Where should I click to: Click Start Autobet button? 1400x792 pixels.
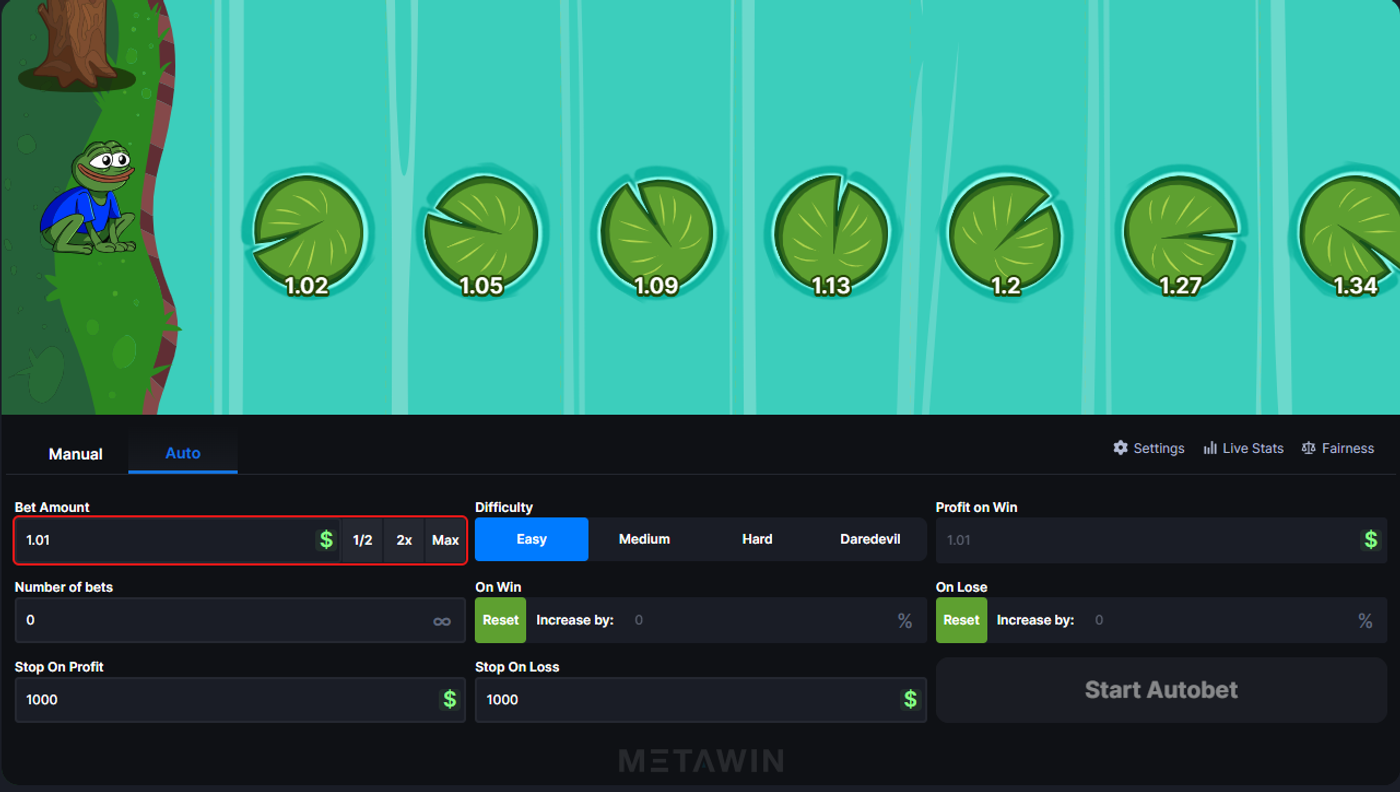click(x=1161, y=690)
